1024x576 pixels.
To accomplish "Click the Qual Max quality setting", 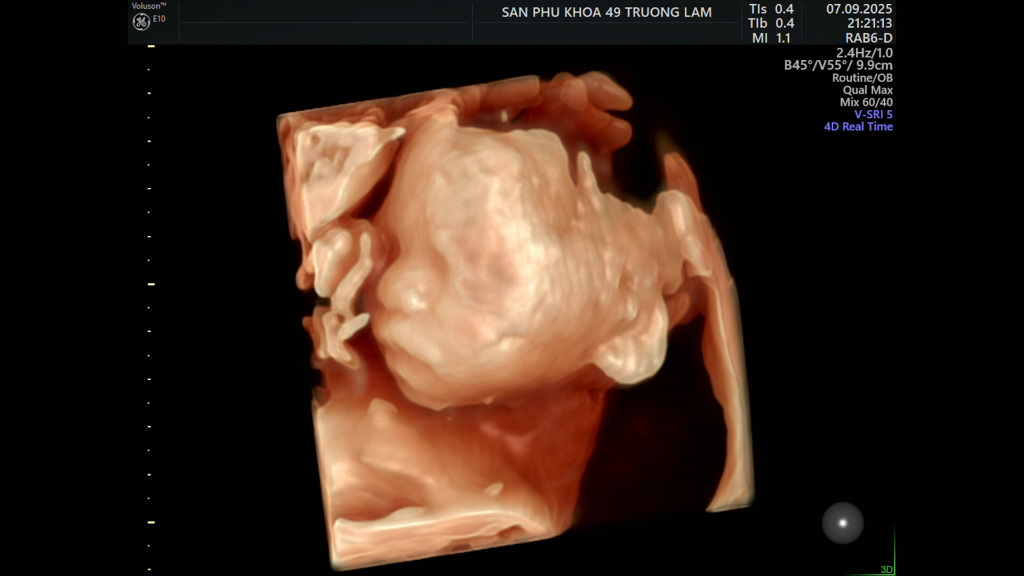I will click(867, 90).
